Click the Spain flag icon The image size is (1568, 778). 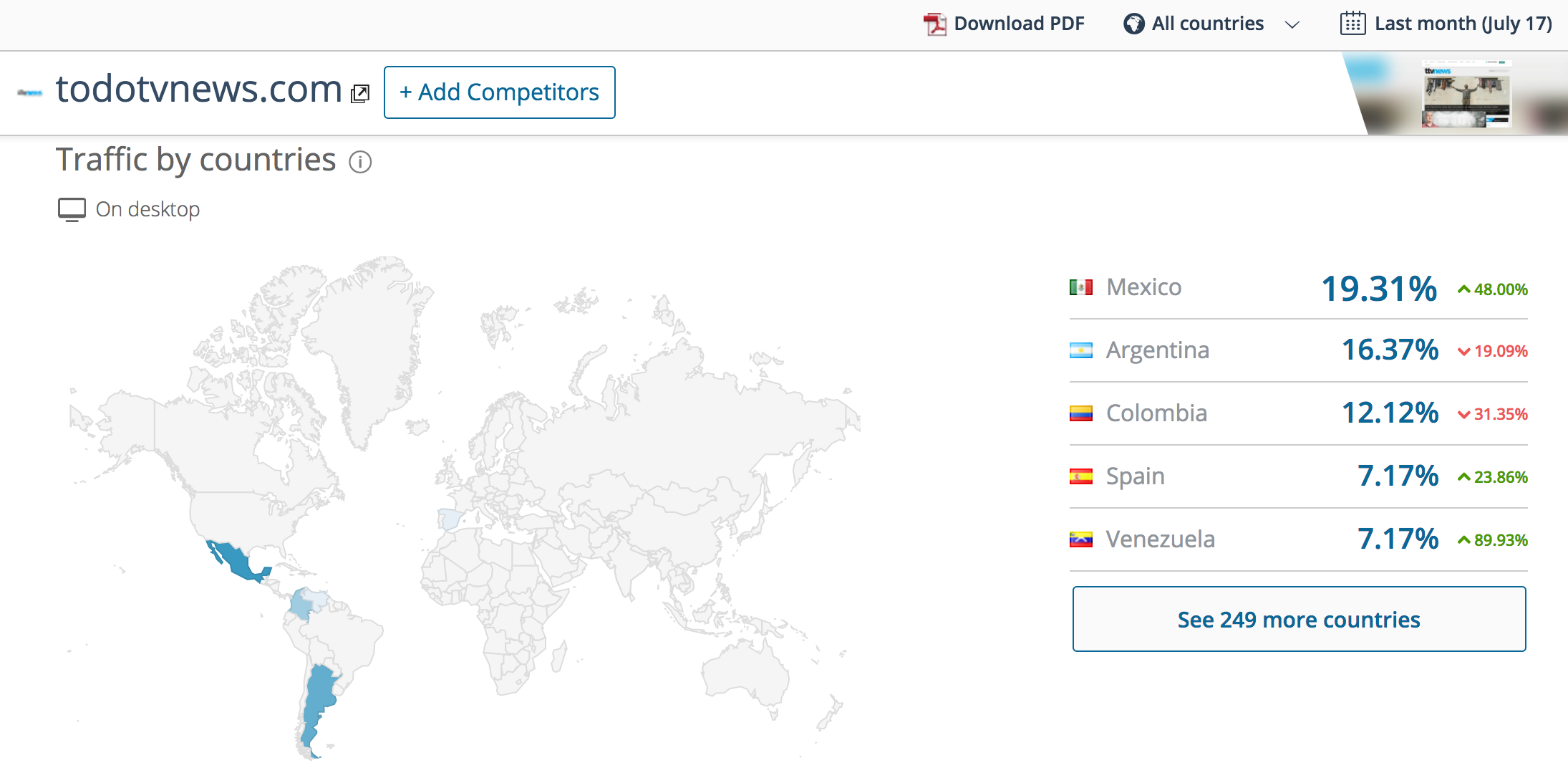click(1080, 476)
